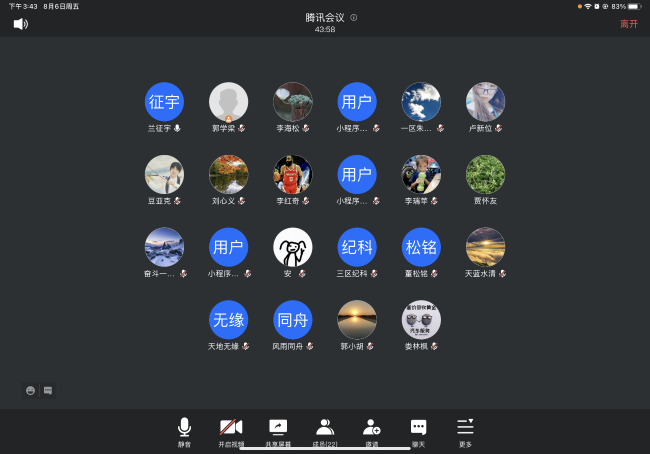Screen dimensions: 650x454
Task: Click muted mic icon beside 李瑞苹
Action: [x=434, y=201]
